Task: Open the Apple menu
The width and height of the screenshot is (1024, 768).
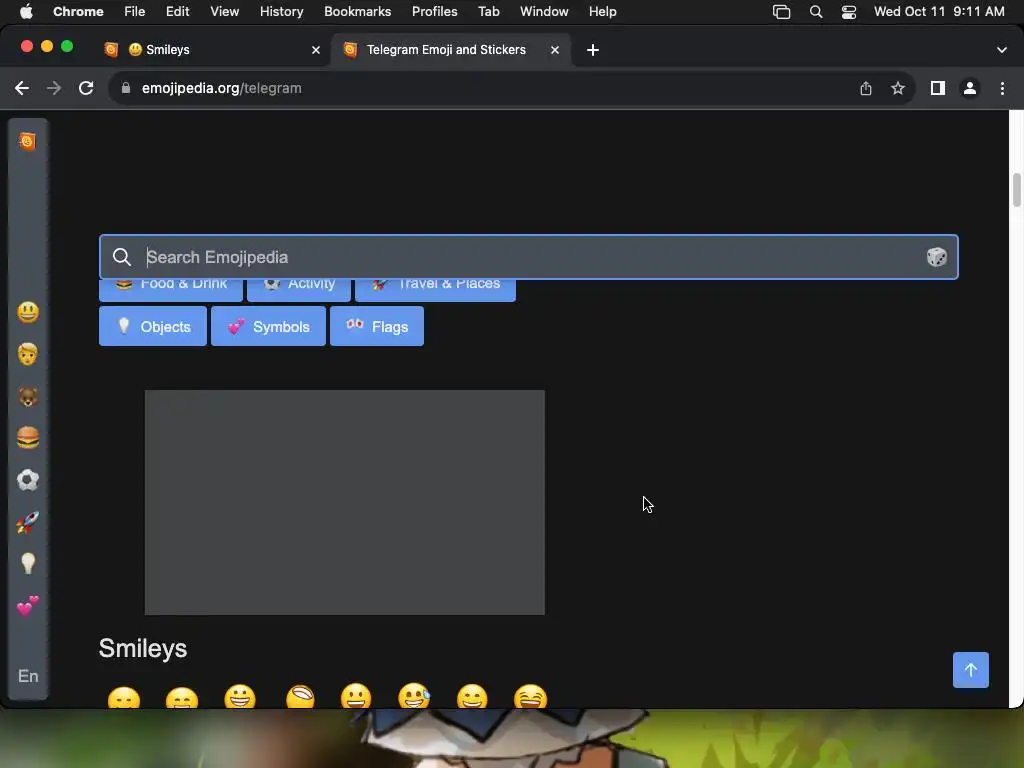Action: click(x=26, y=11)
